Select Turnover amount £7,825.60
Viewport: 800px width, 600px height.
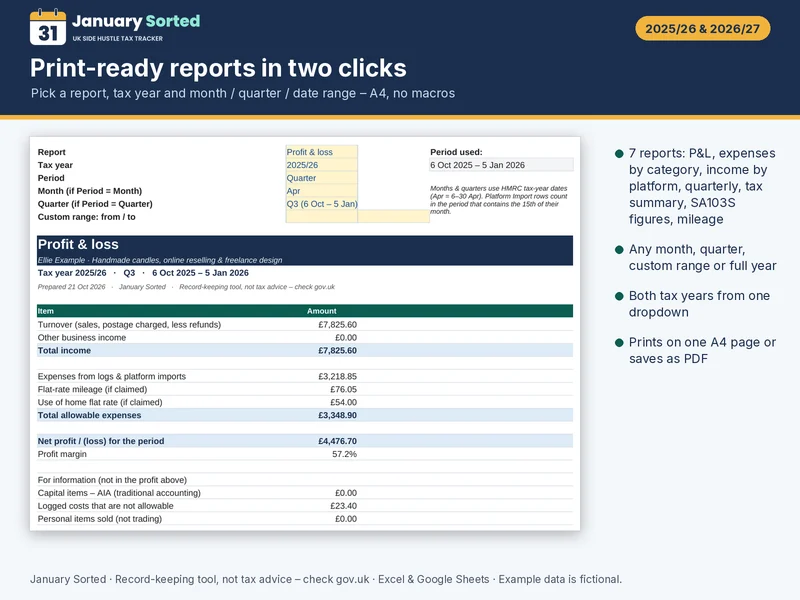coord(337,324)
